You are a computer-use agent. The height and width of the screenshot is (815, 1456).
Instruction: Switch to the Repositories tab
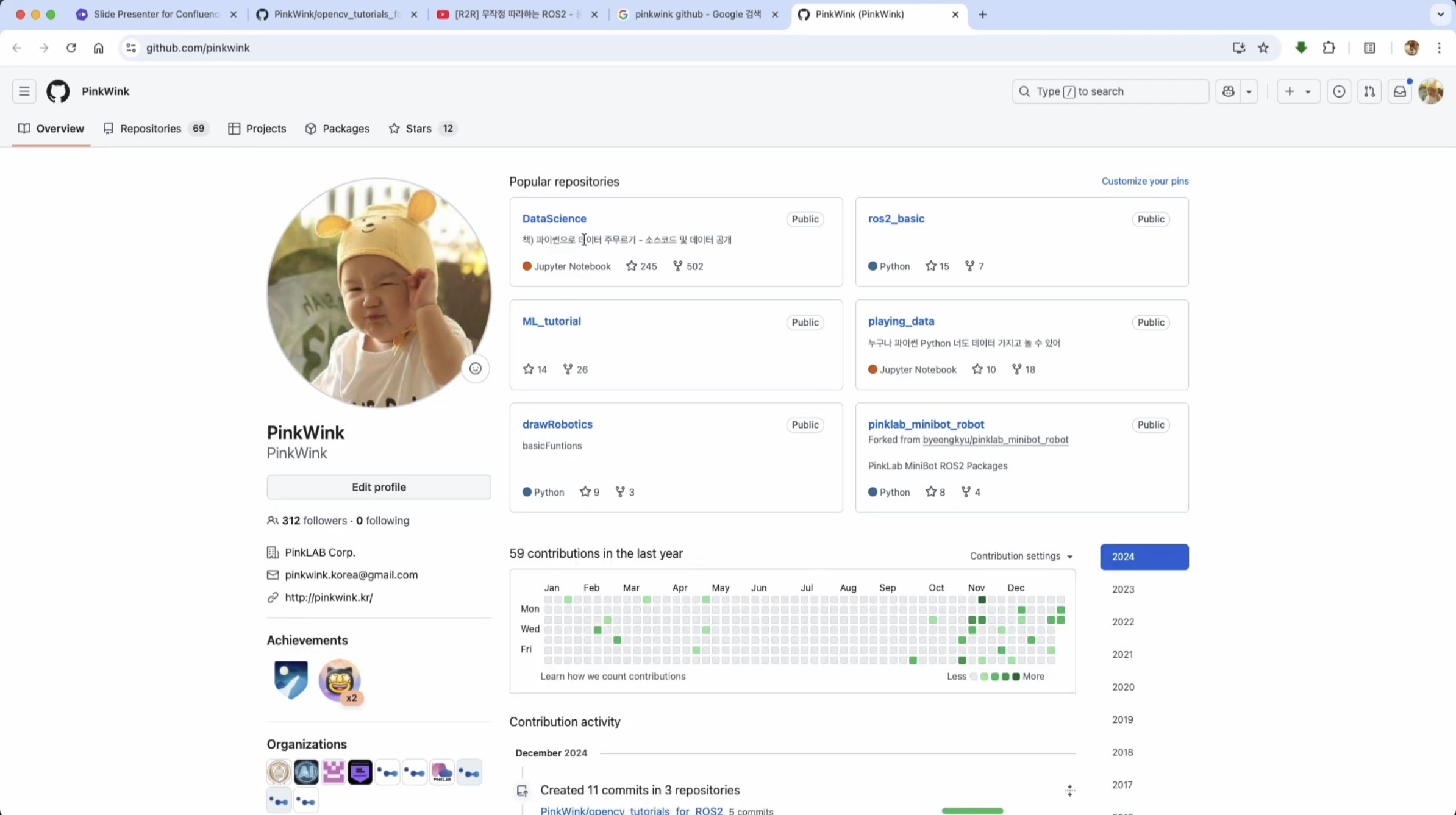[x=150, y=129]
